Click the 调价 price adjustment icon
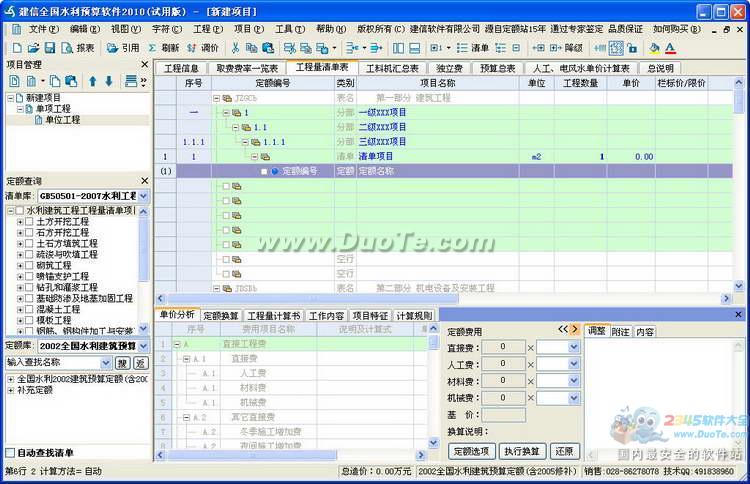Image resolution: width=750 pixels, height=484 pixels. [x=203, y=48]
